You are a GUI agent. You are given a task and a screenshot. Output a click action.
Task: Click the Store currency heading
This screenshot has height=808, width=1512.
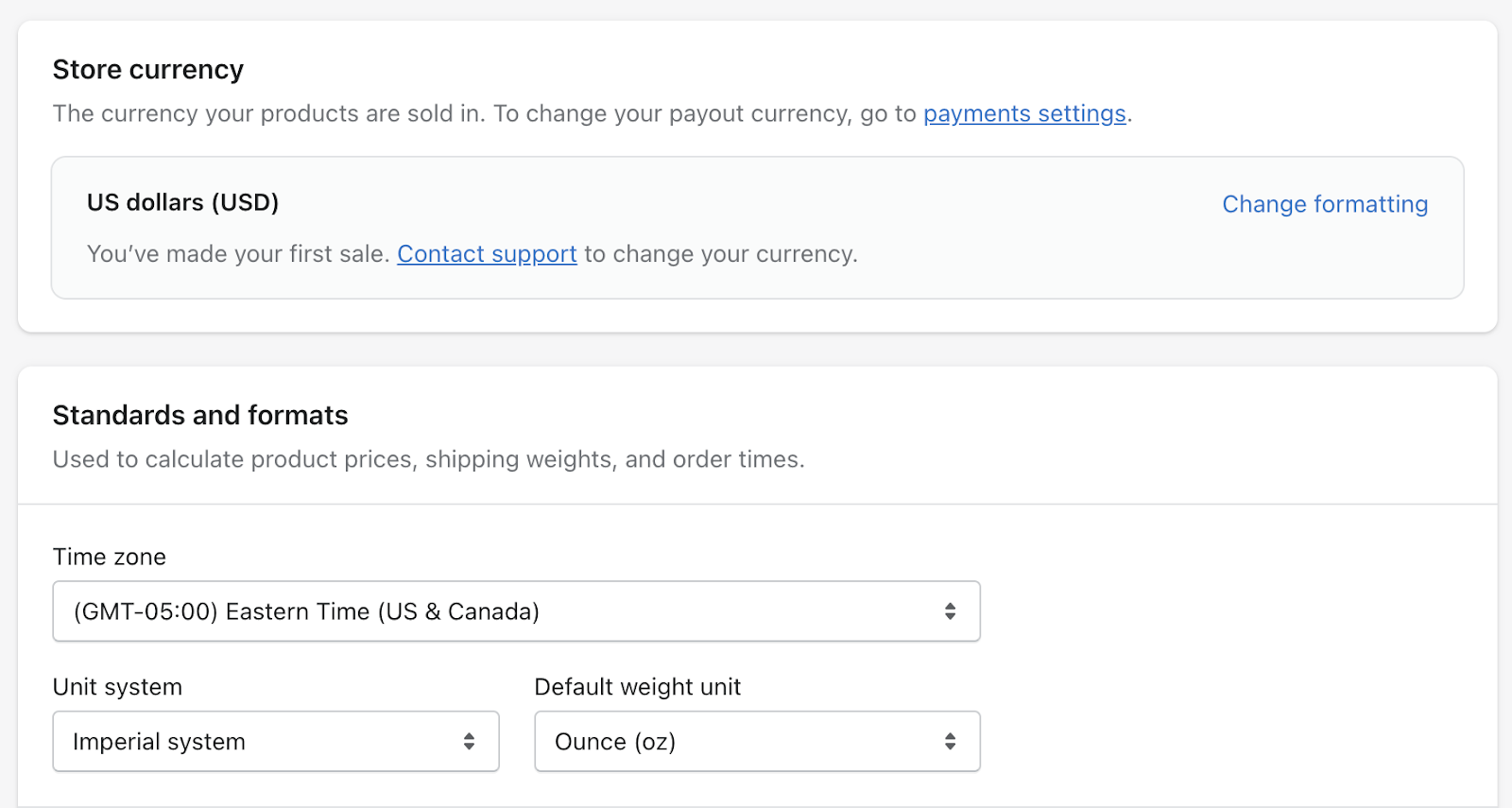[x=148, y=70]
